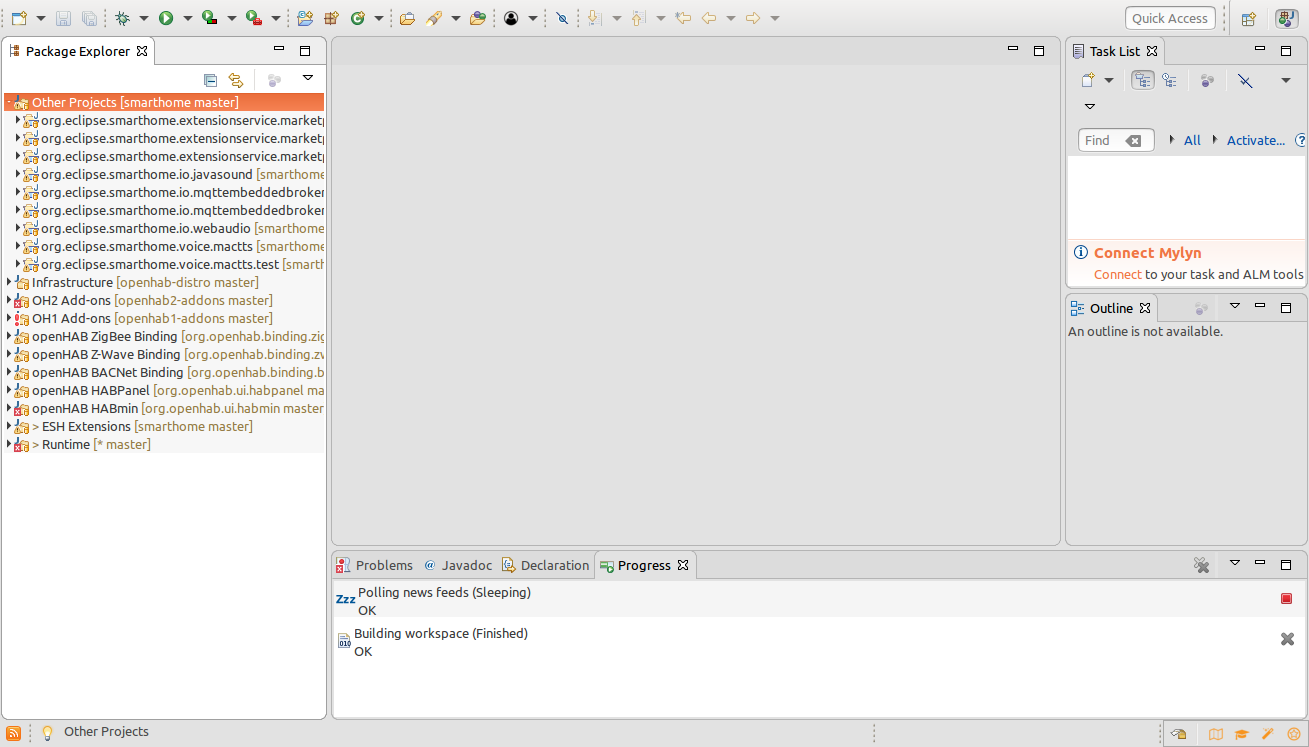Expand openHAB ZigBee Binding node

tap(9, 336)
